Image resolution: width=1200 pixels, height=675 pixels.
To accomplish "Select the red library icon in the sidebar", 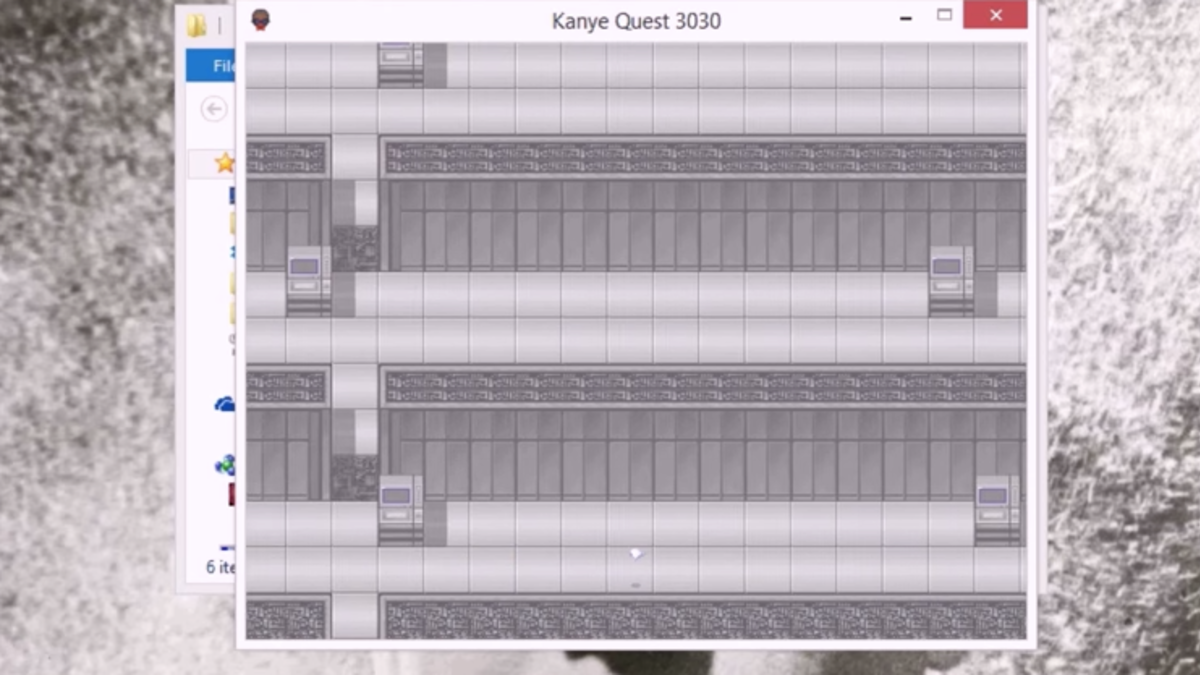I will point(231,493).
